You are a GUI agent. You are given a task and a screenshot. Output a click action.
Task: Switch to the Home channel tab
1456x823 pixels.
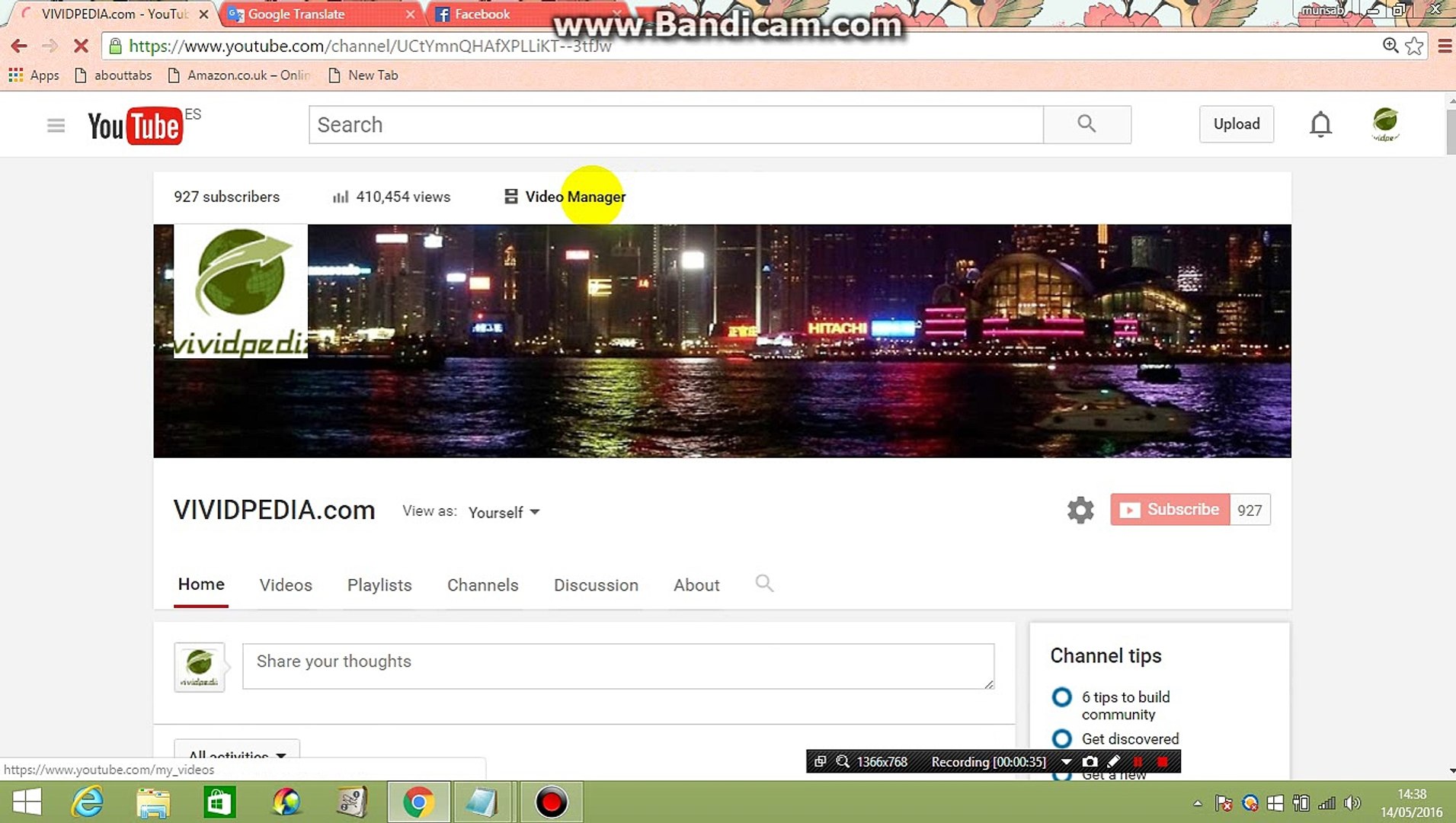coord(201,584)
